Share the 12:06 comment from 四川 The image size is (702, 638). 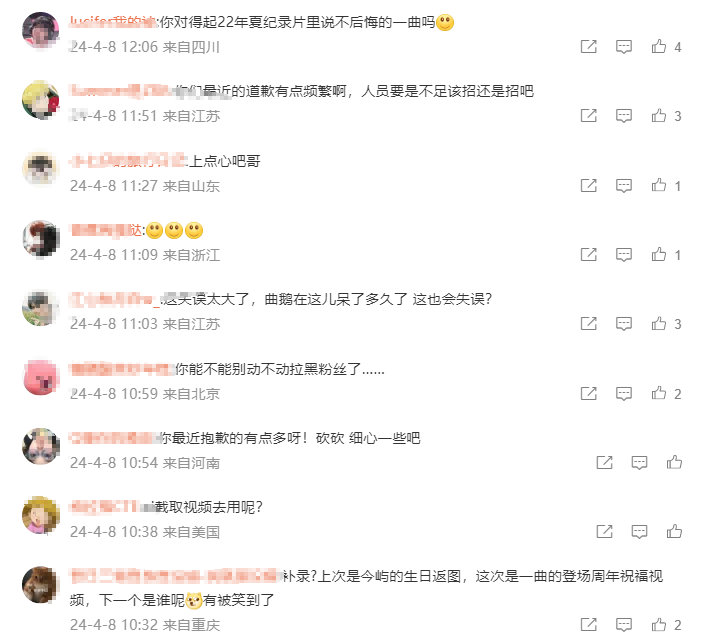tap(588, 46)
